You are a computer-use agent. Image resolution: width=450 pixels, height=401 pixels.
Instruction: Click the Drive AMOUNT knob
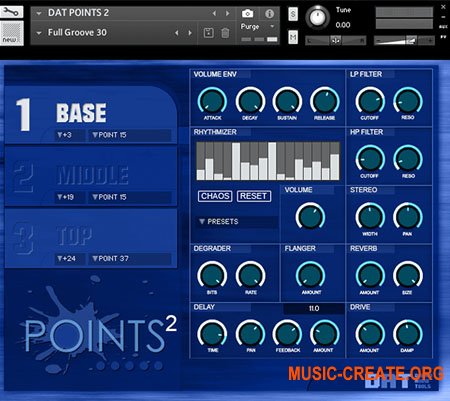[x=370, y=334]
